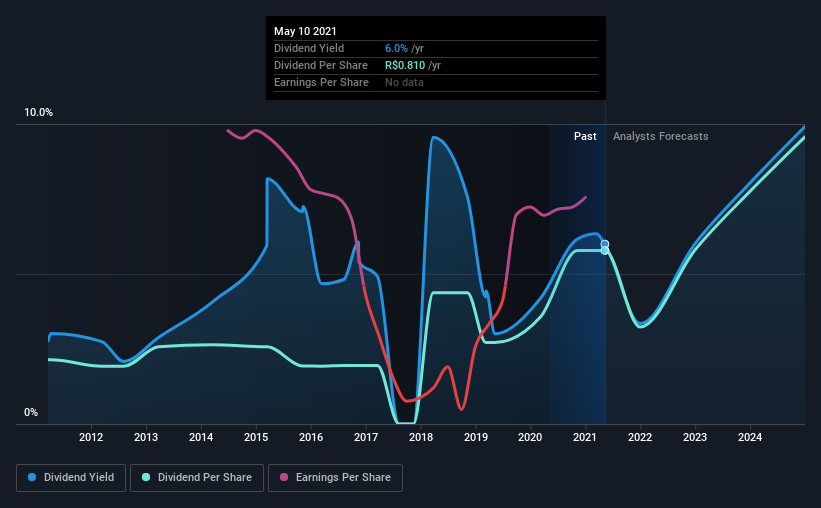Click the 0% y-axis label
This screenshot has width=821, height=508.
tap(31, 413)
